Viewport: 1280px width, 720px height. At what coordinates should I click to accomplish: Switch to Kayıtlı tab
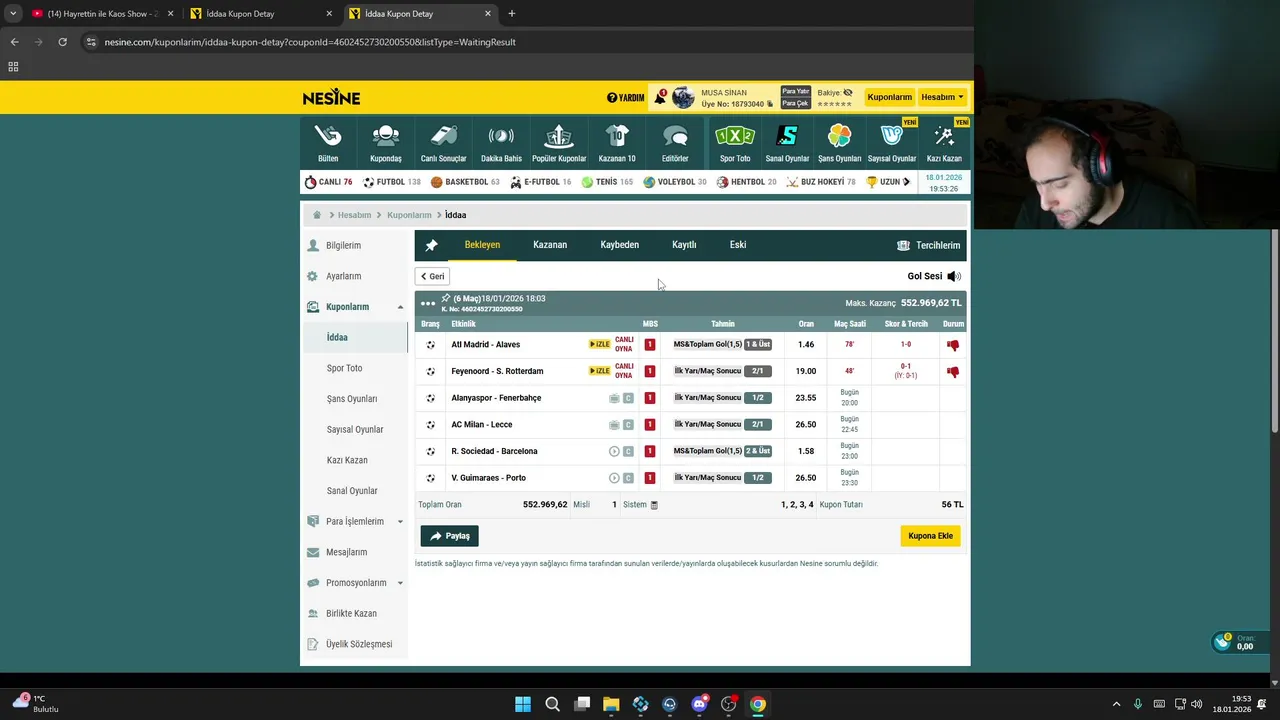(x=684, y=245)
